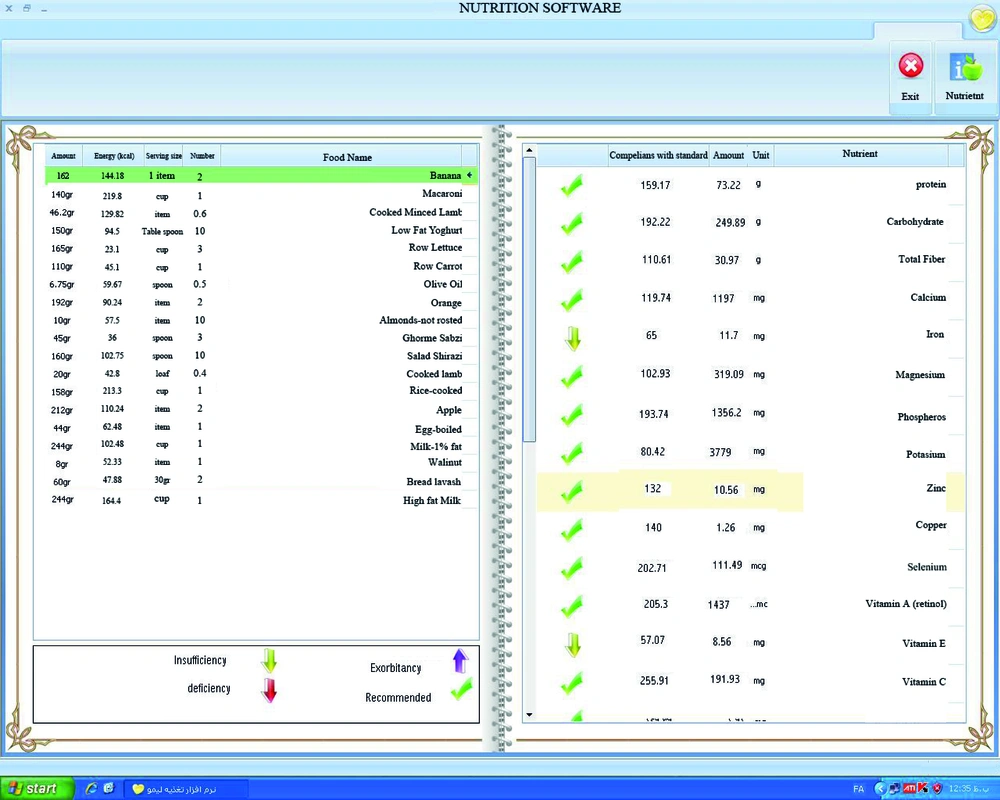Click the Serving size column header
Image resolution: width=1000 pixels, height=800 pixels.
tap(163, 156)
